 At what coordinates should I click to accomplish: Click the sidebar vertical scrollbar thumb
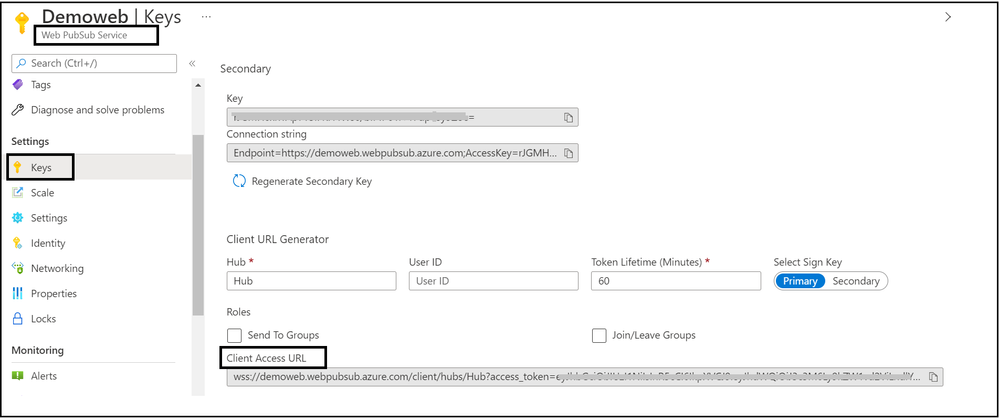coord(197,223)
